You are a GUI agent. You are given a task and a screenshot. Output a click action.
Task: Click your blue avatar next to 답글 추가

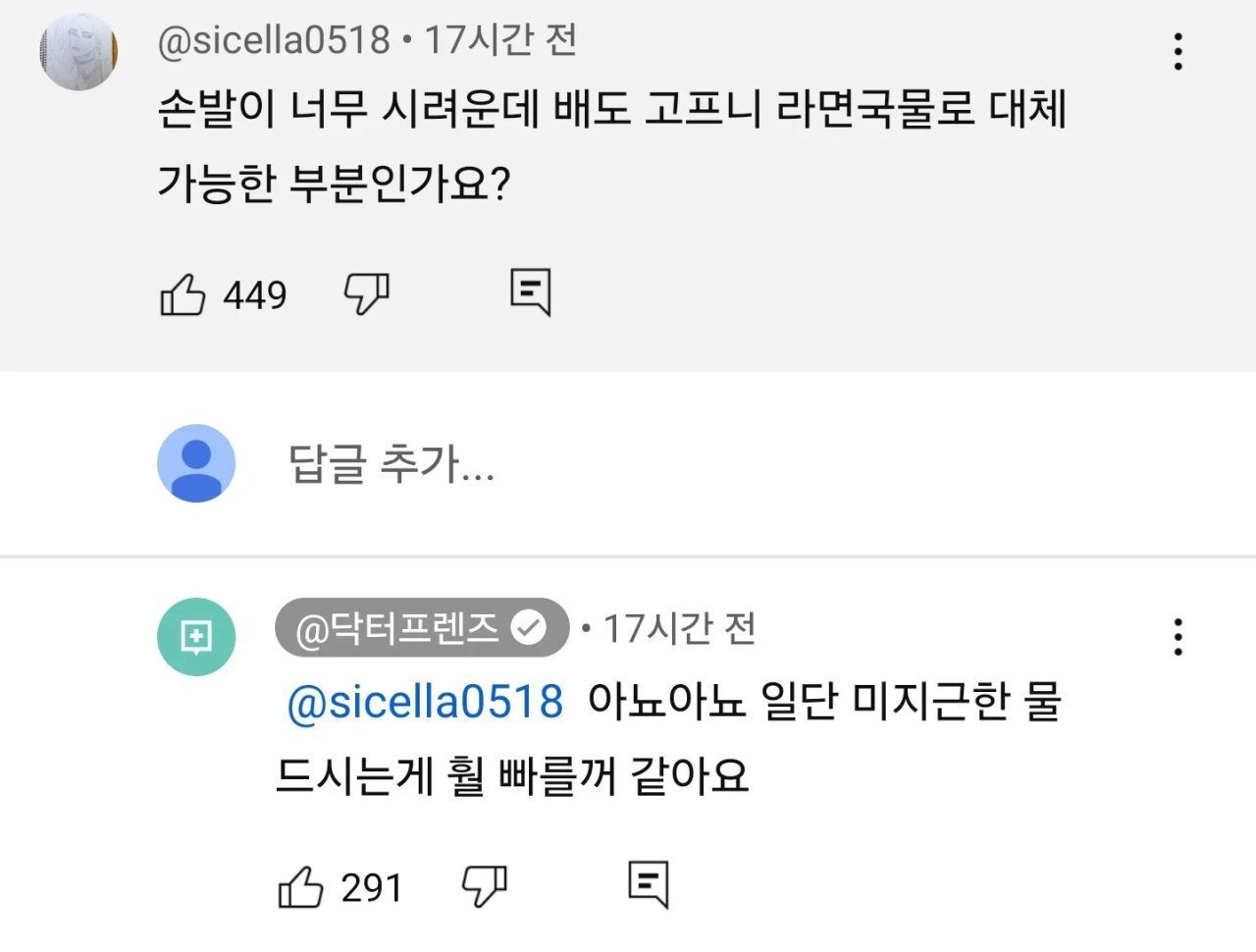pyautogui.click(x=195, y=462)
